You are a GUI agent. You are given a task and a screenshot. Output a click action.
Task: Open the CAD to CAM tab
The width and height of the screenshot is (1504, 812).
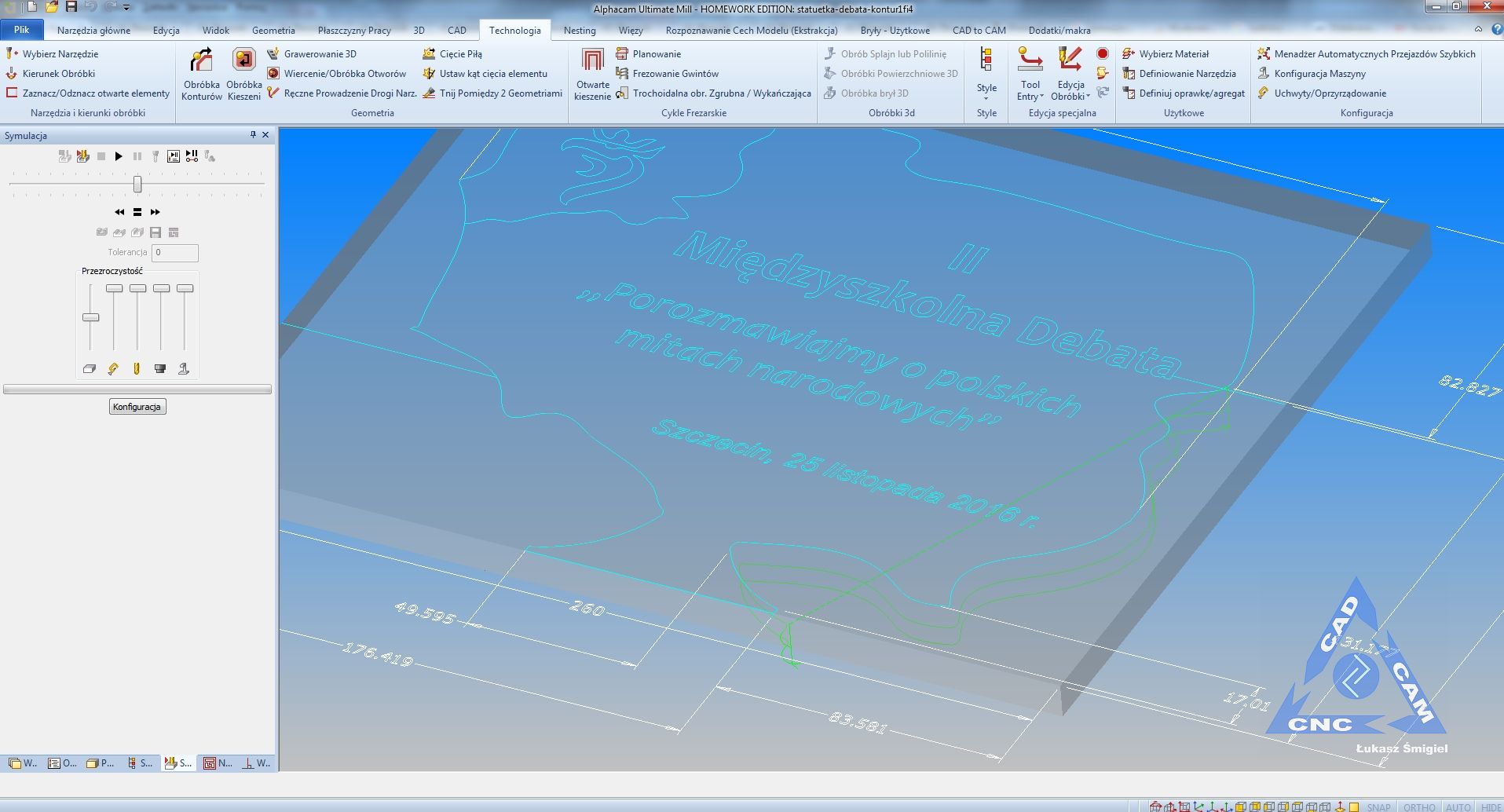979,30
